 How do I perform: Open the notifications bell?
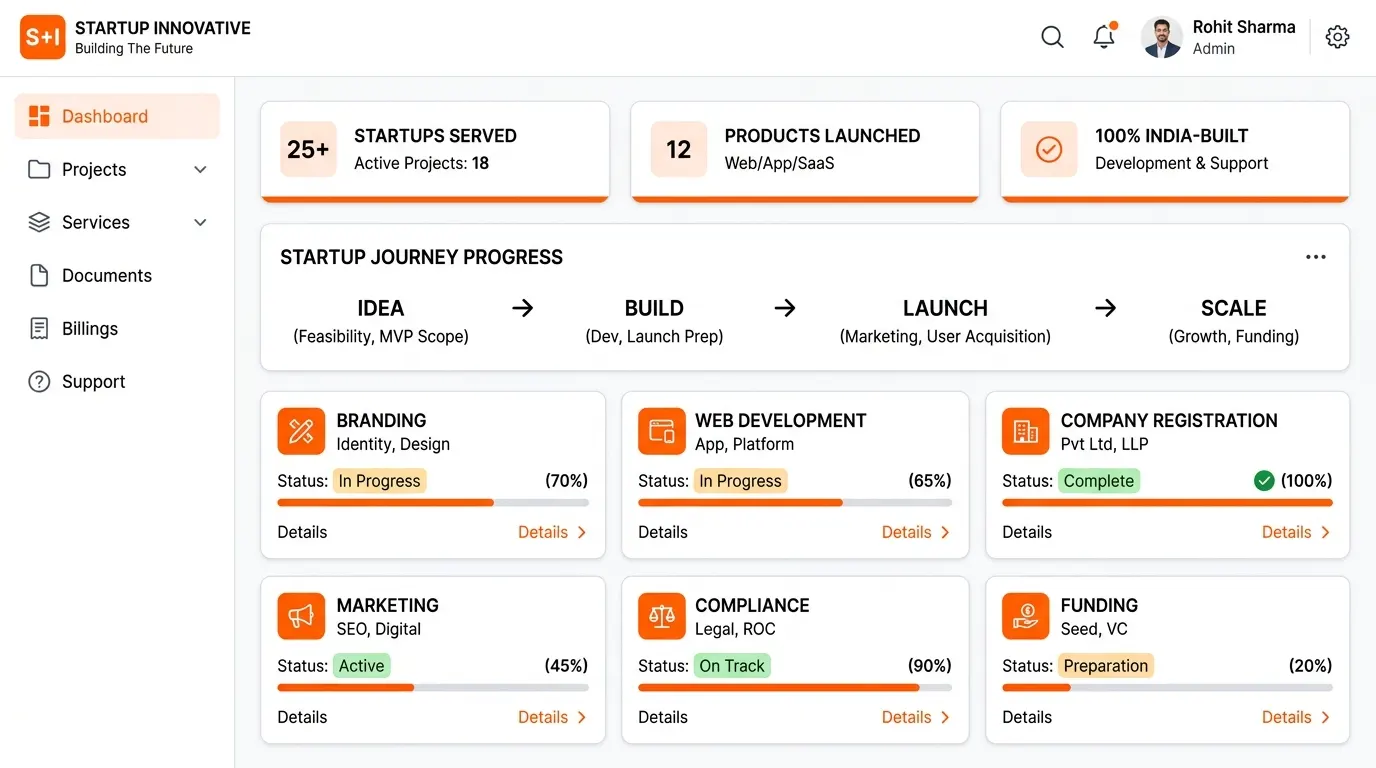(1104, 37)
